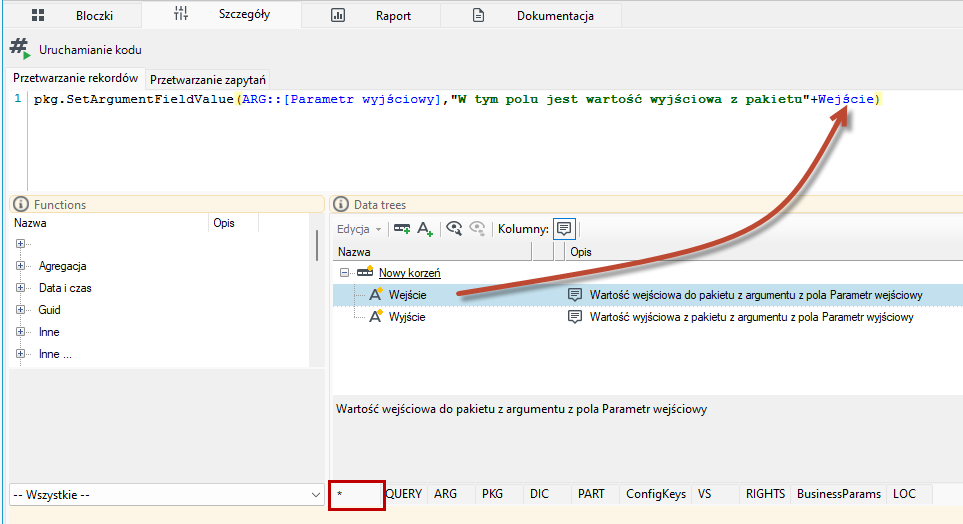This screenshot has height=524, width=963.
Task: Select the PKG data tree tab
Action: (499, 494)
